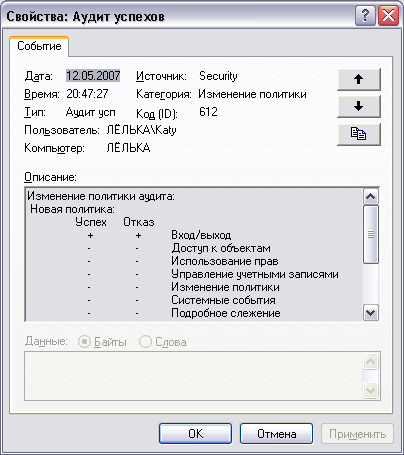Click the Описание: label

click(x=50, y=177)
